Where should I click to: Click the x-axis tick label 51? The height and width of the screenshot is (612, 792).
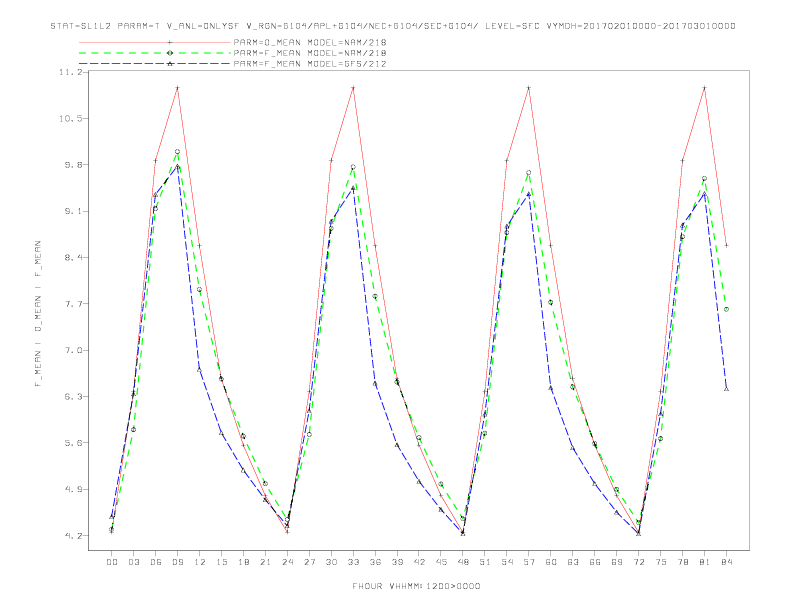point(485,562)
